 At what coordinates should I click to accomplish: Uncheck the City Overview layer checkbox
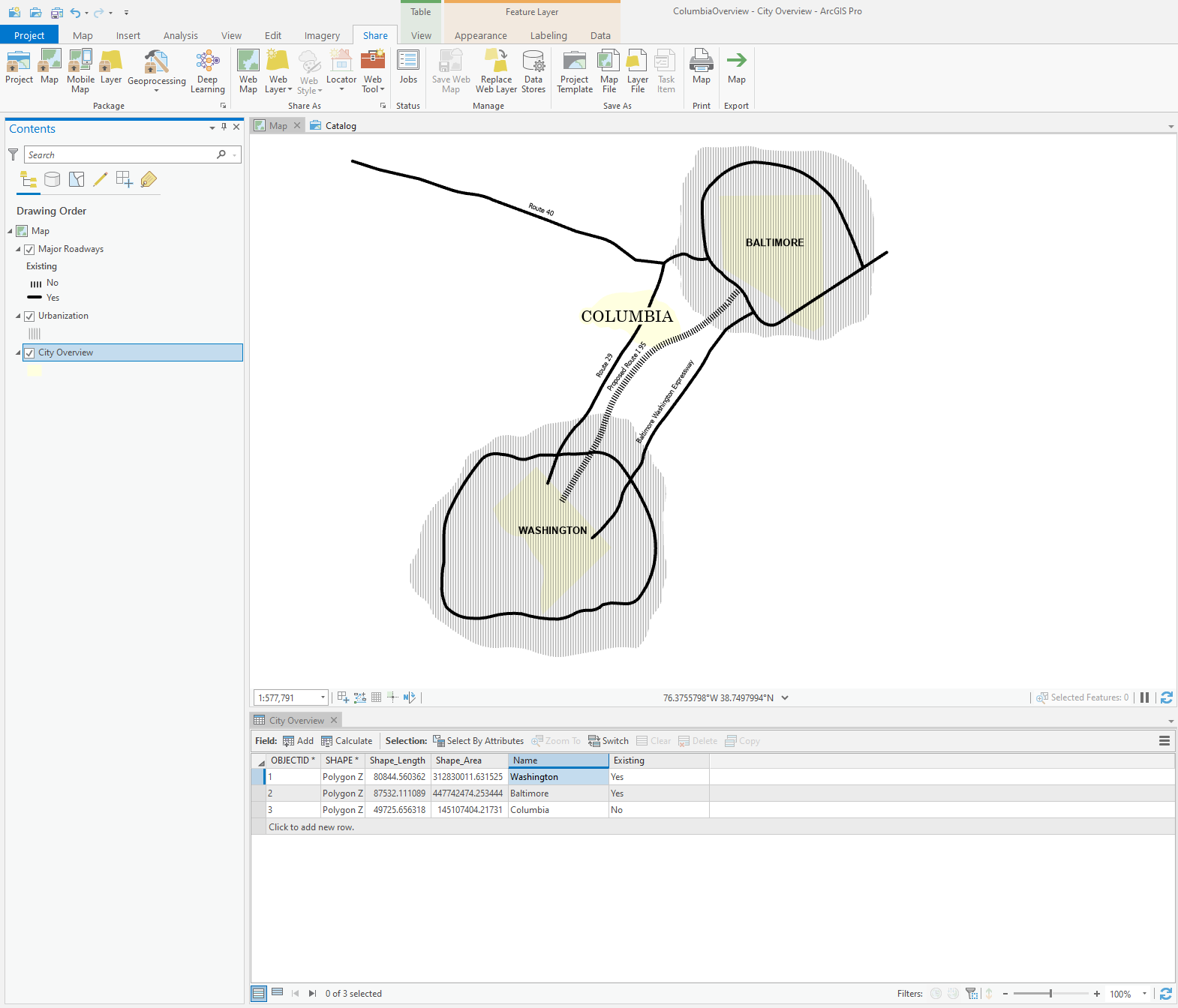[x=29, y=353]
